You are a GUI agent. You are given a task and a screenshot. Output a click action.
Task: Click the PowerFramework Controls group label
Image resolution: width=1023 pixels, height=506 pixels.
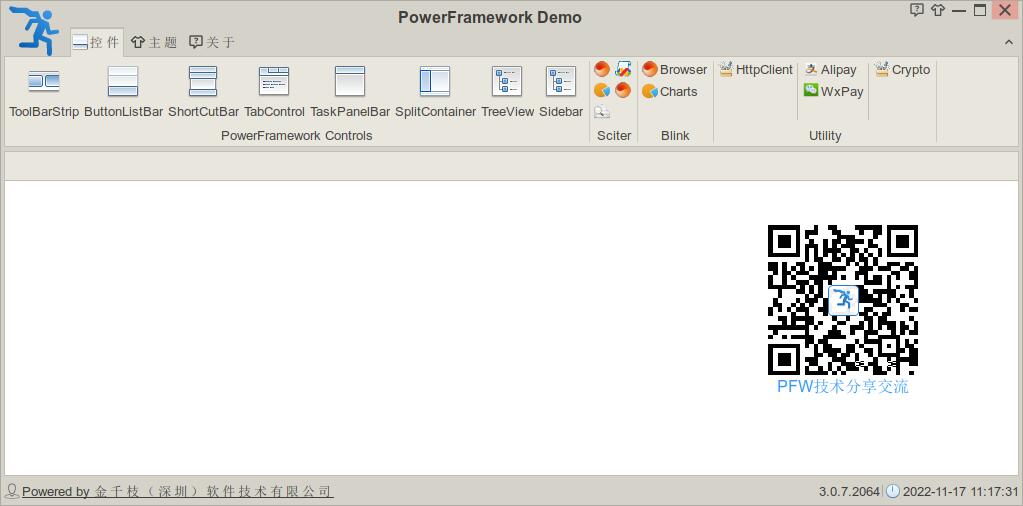(x=297, y=136)
